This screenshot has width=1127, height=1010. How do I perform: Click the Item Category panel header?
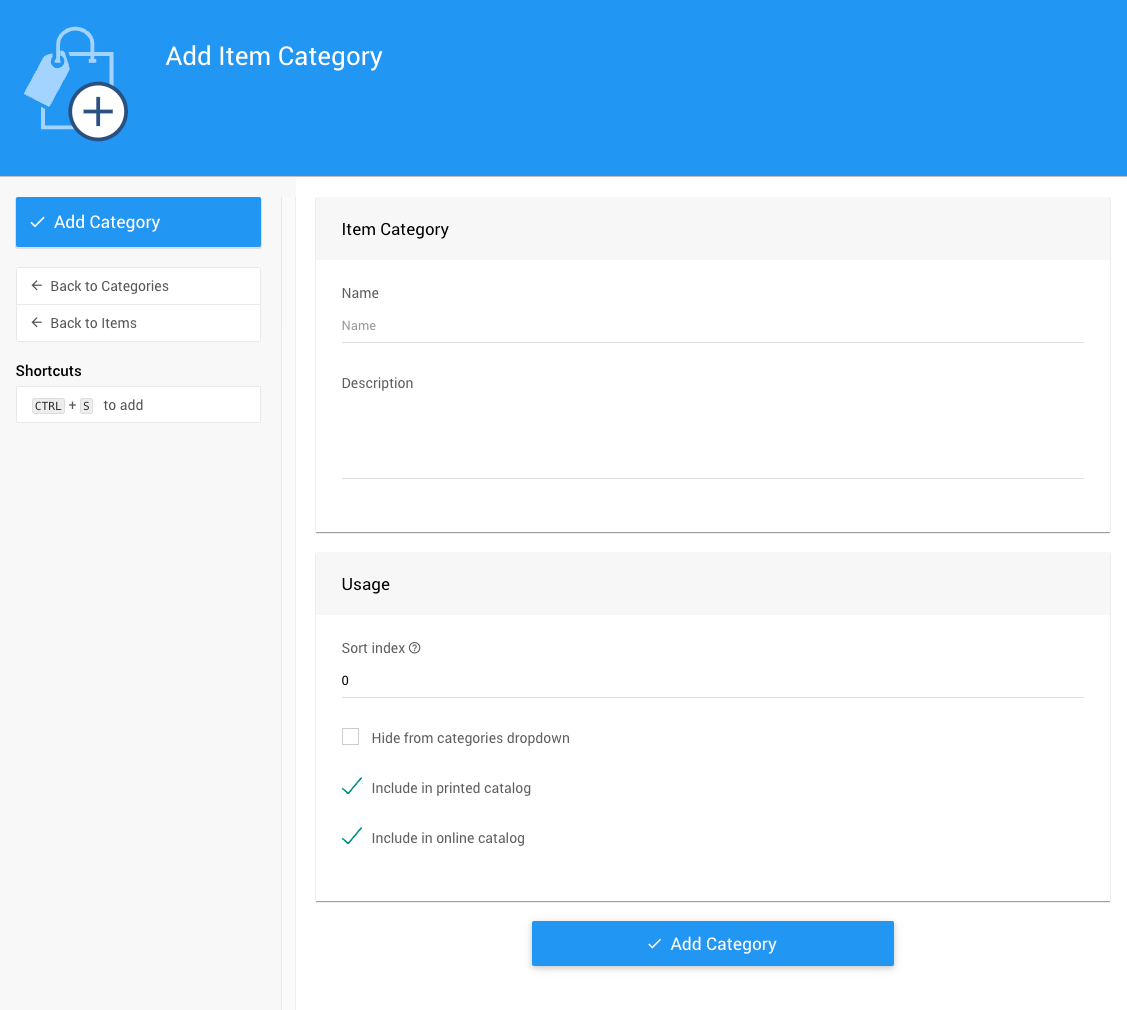click(712, 229)
